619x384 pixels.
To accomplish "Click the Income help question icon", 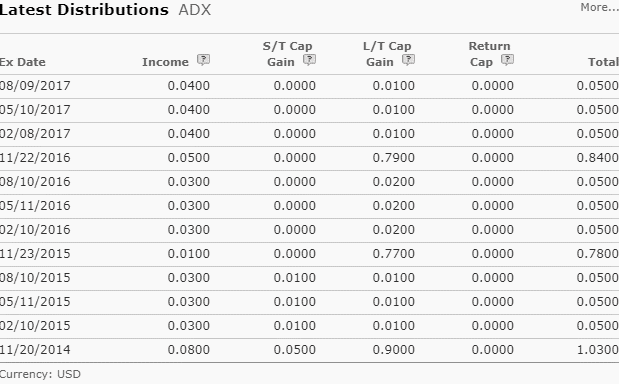I will click(x=203, y=60).
